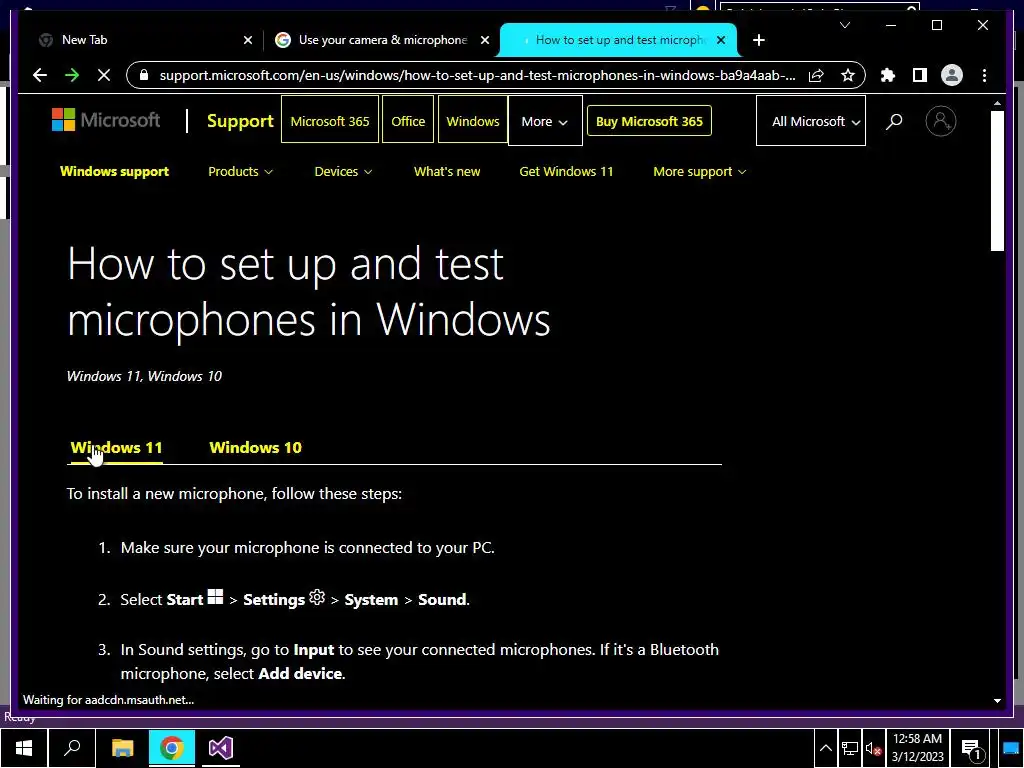Open taskbar search magnifier
This screenshot has height=768, width=1024.
pos(72,748)
